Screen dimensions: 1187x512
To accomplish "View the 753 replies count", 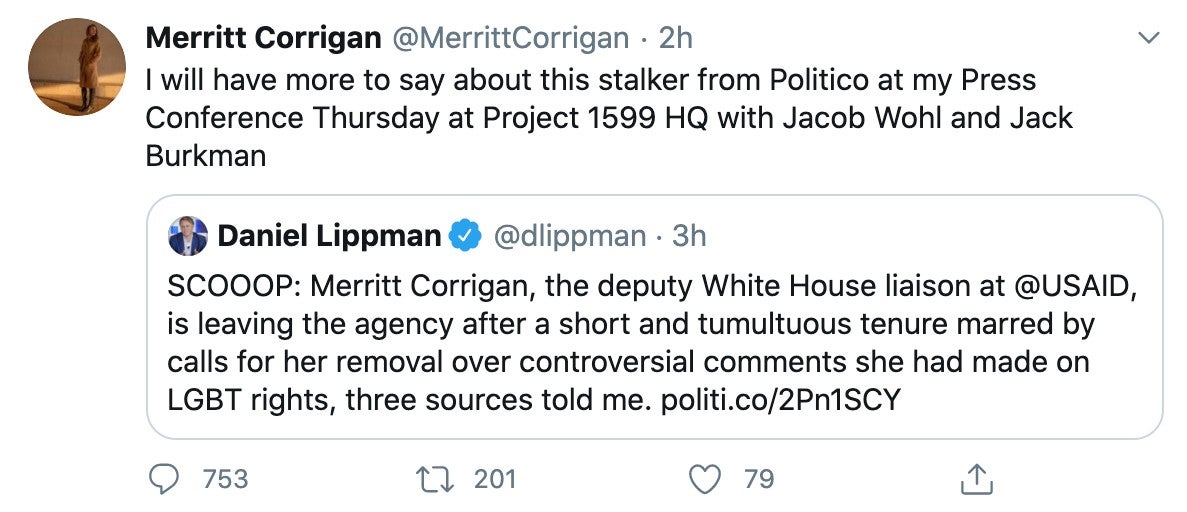I will [x=226, y=479].
